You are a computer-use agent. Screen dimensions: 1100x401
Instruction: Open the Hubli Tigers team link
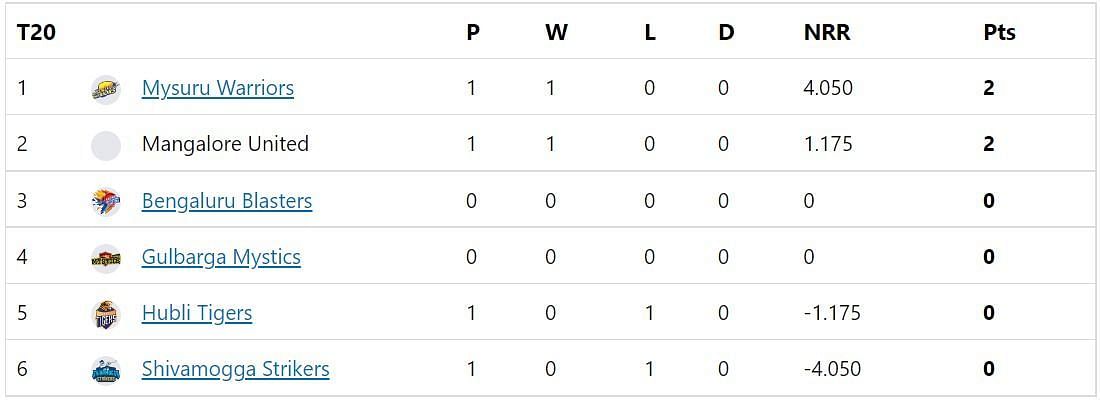(x=197, y=313)
